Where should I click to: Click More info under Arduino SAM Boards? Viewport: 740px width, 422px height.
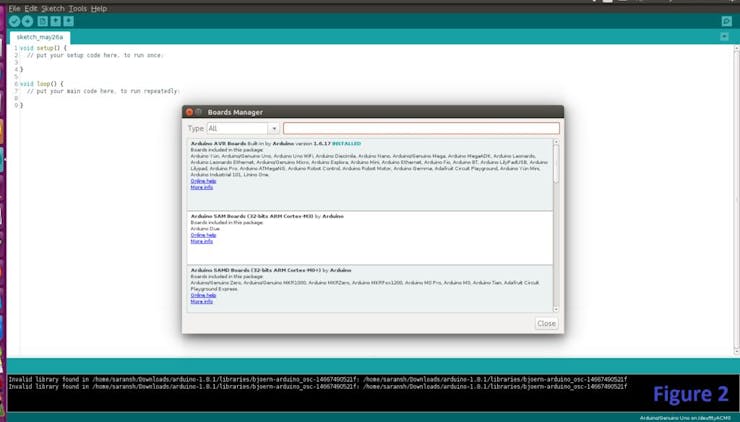click(202, 241)
